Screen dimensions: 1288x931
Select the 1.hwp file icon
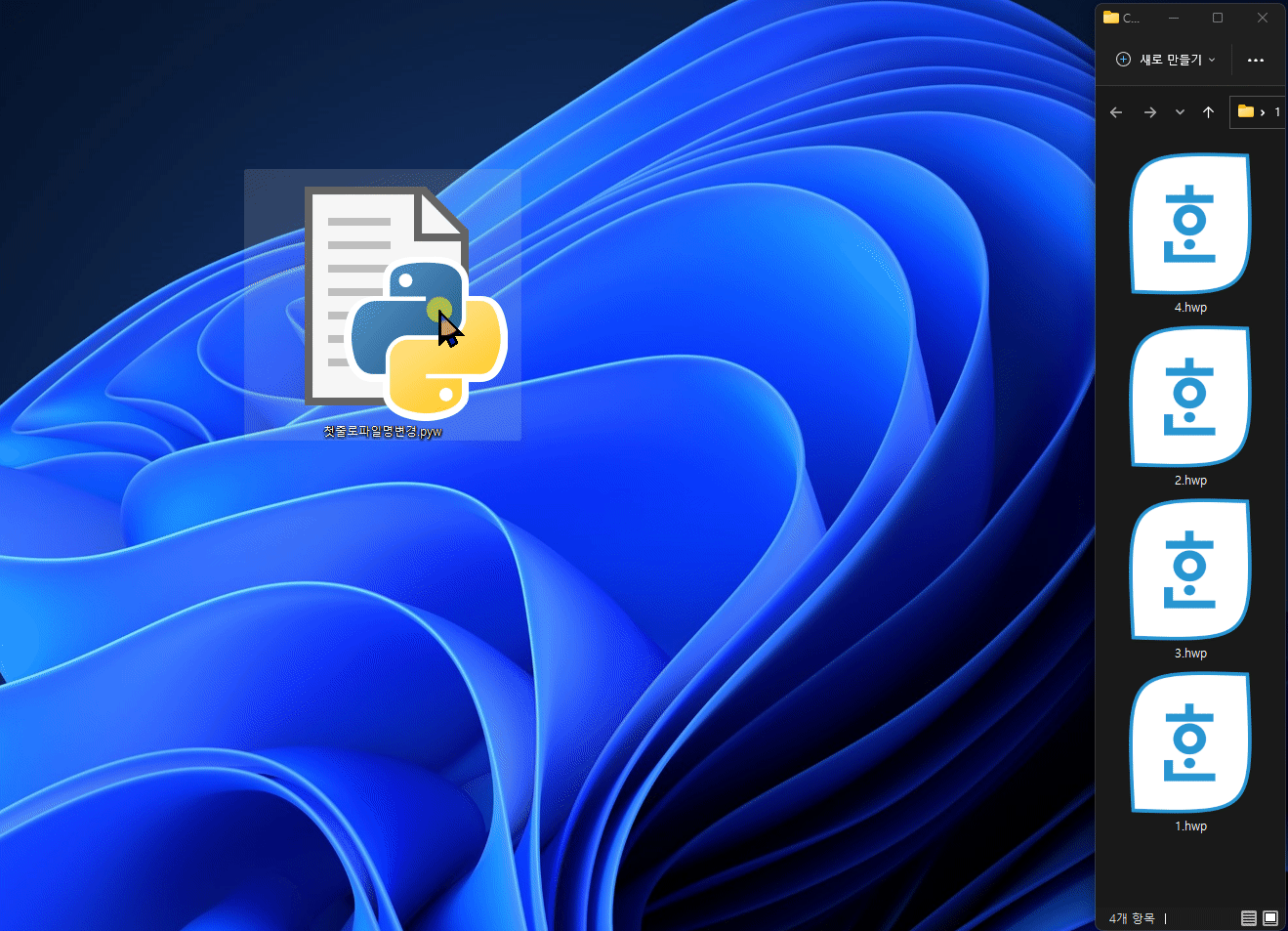point(1190,742)
